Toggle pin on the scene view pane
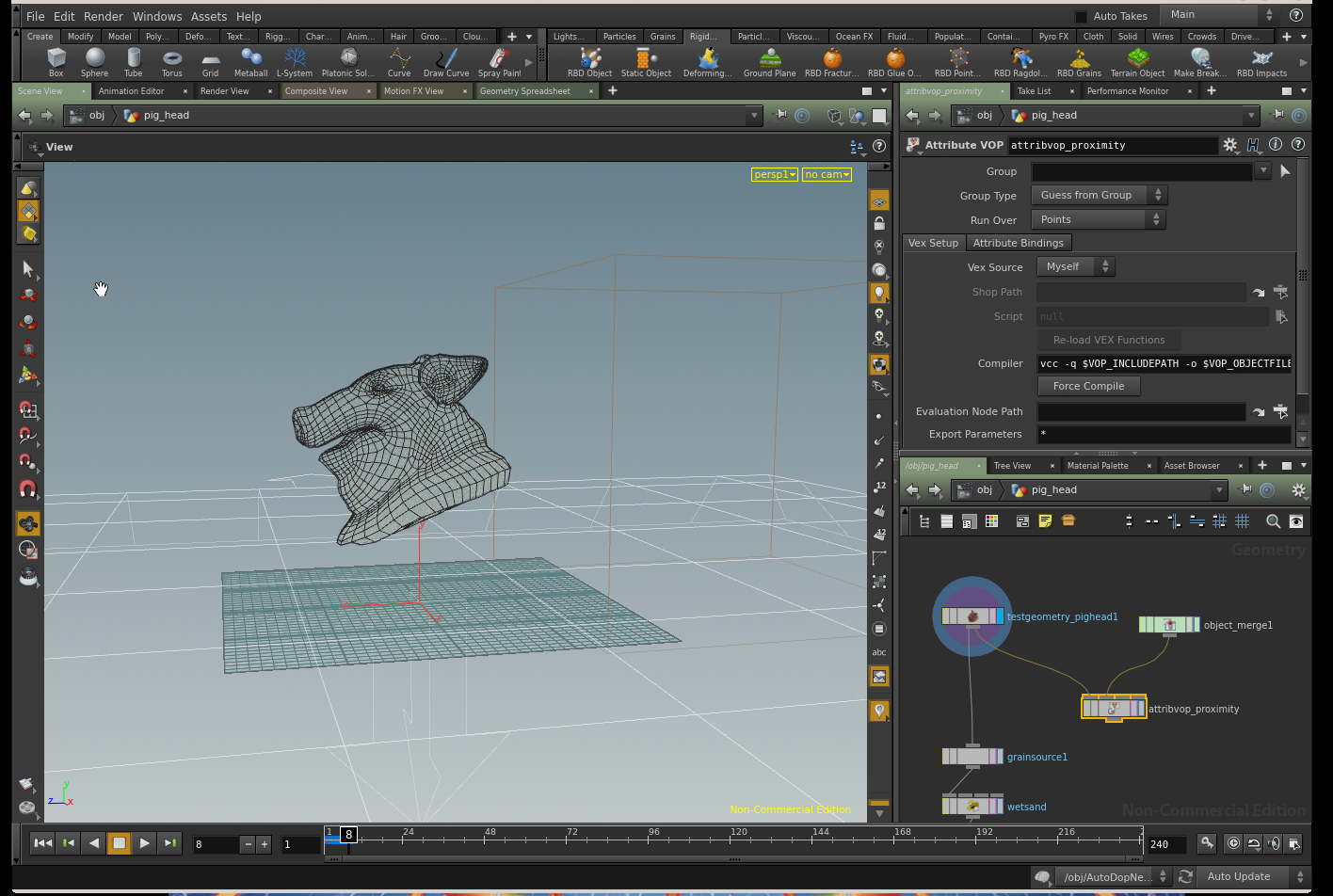The image size is (1333, 896). click(x=780, y=115)
